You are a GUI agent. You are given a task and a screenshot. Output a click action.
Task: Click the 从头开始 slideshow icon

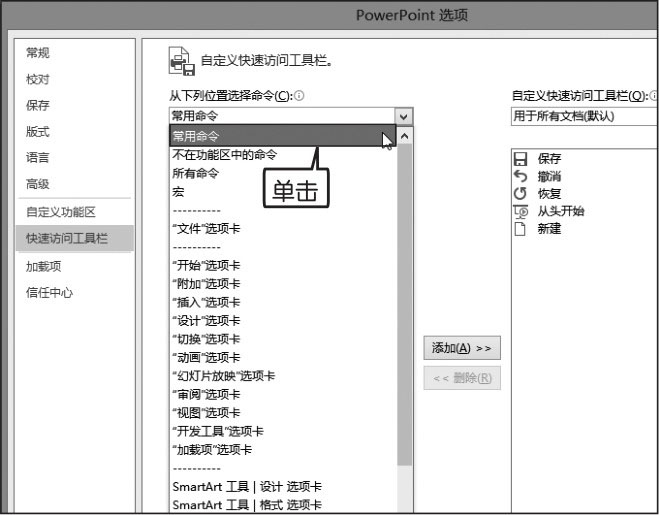pos(520,211)
